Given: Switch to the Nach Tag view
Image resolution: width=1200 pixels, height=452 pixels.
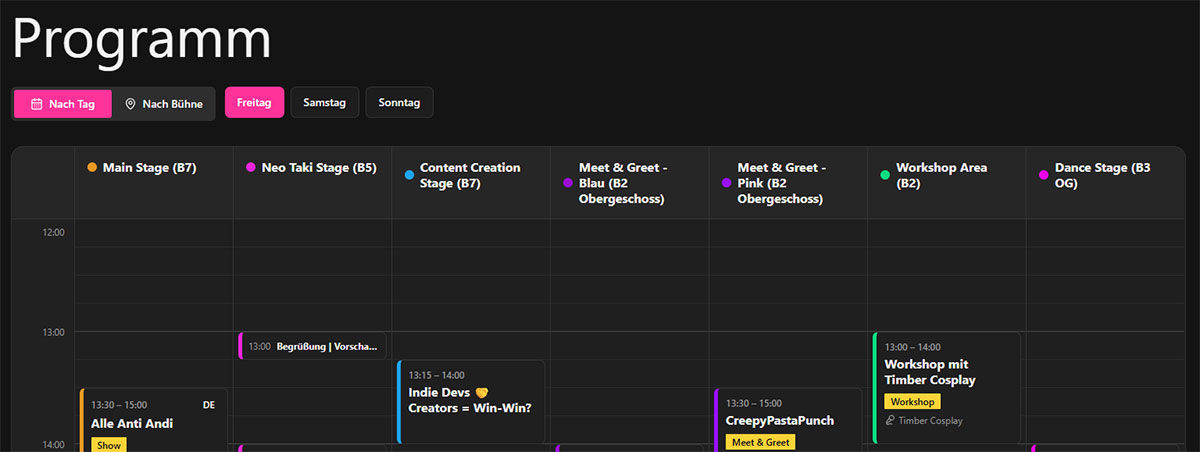Looking at the screenshot, I should tap(62, 104).
